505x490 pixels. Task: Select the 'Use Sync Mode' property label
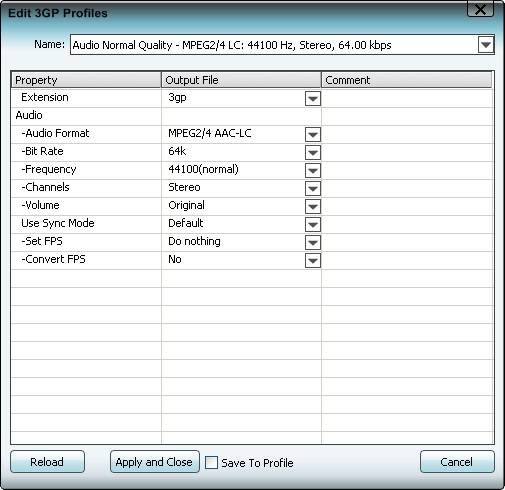pyautogui.click(x=58, y=223)
